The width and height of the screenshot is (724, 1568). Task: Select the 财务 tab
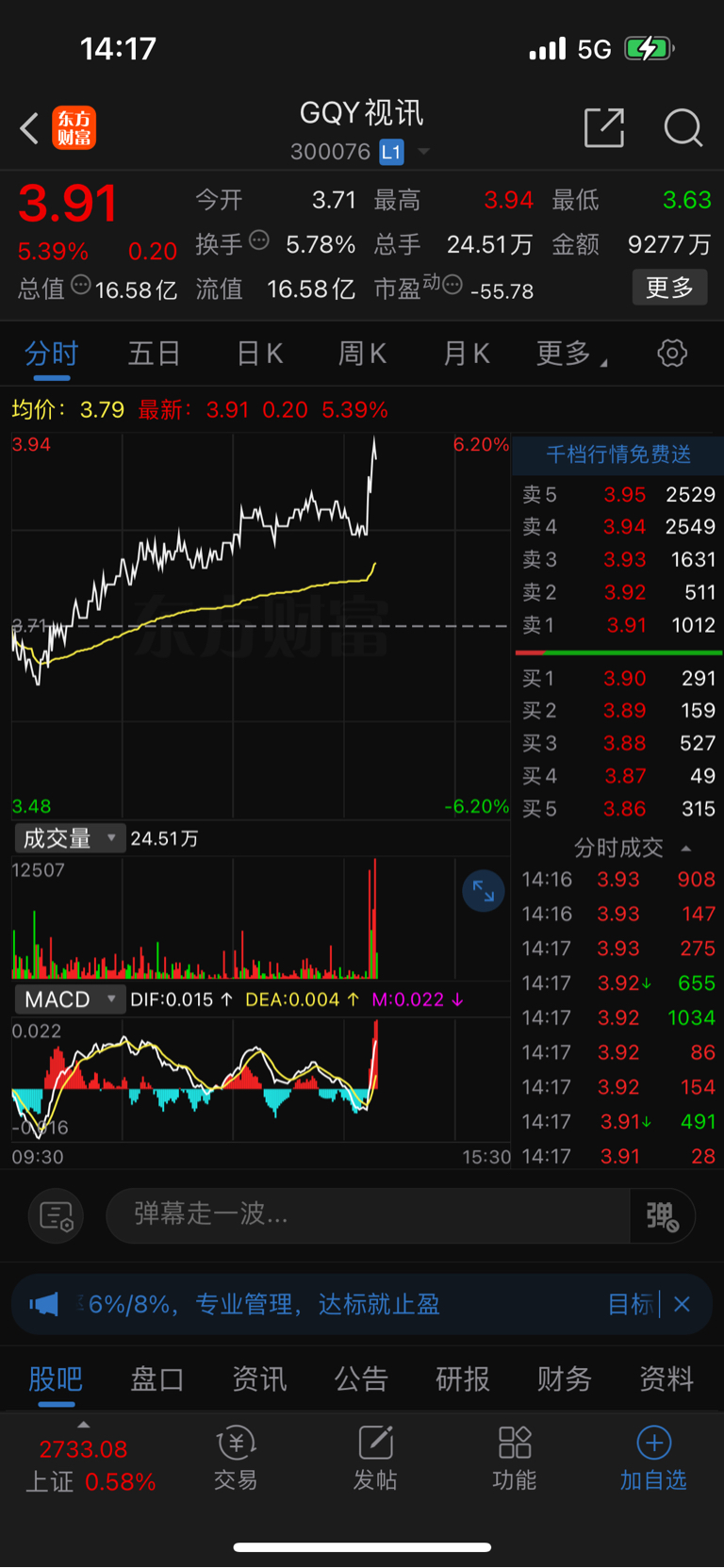tap(565, 1379)
